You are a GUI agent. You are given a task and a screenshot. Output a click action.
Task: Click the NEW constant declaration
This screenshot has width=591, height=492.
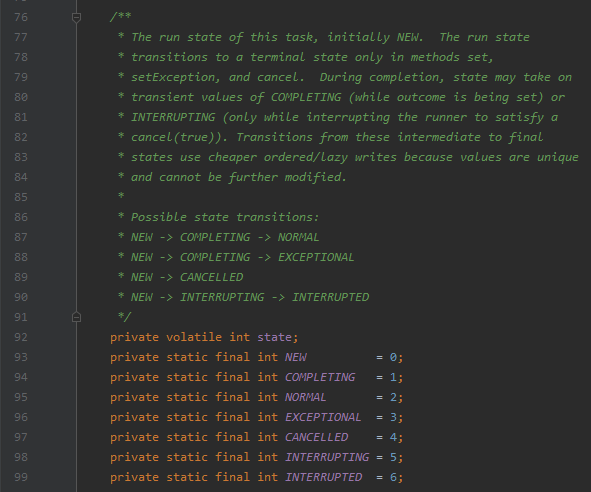(296, 357)
